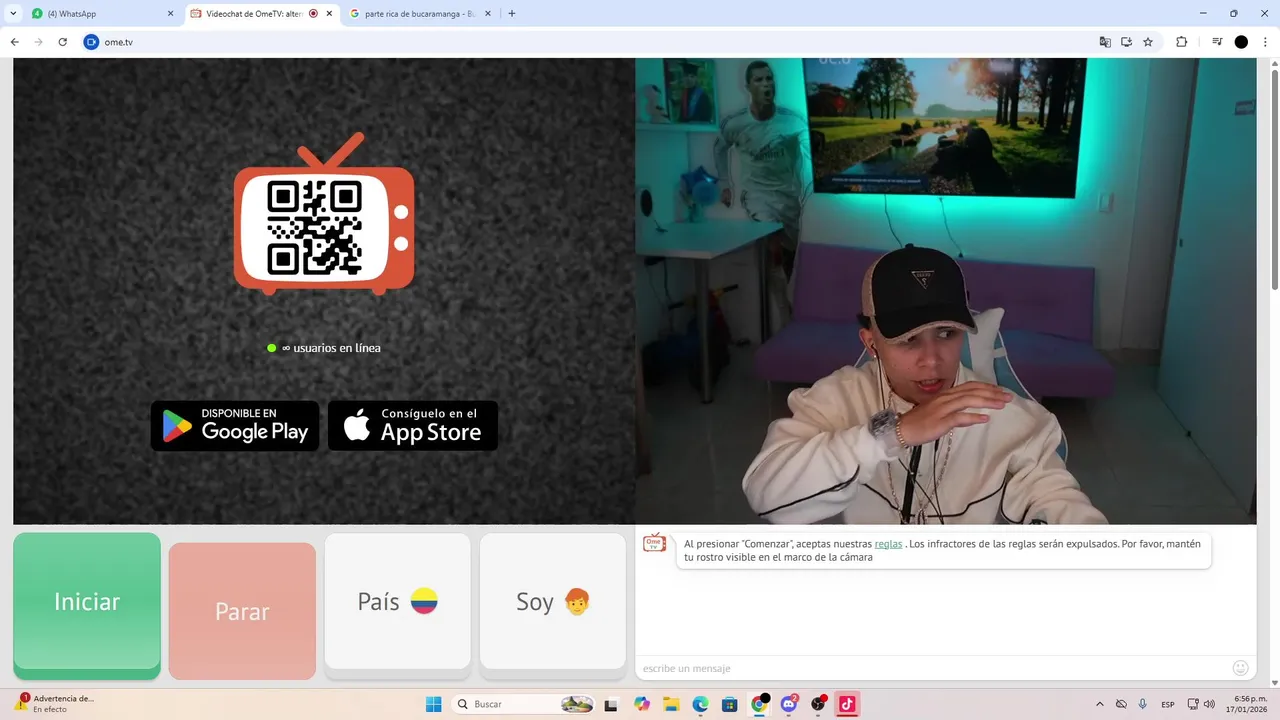
Task: Open the translate page icon
Action: click(x=1105, y=42)
